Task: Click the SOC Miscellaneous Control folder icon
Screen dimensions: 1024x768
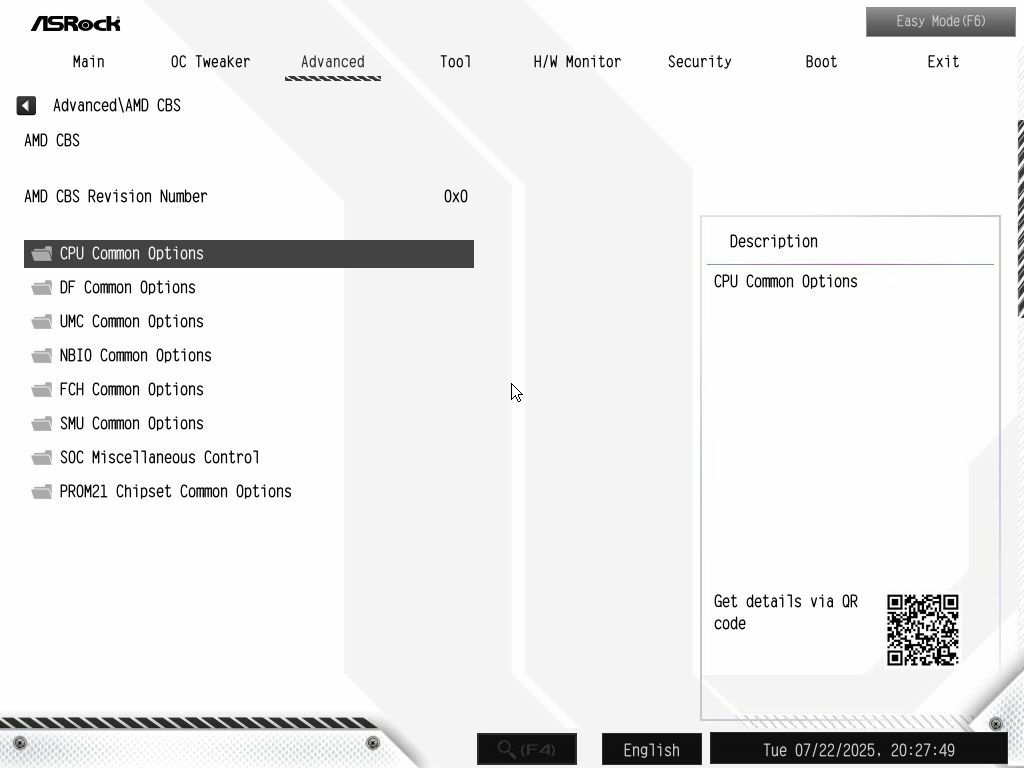Action: click(x=42, y=457)
